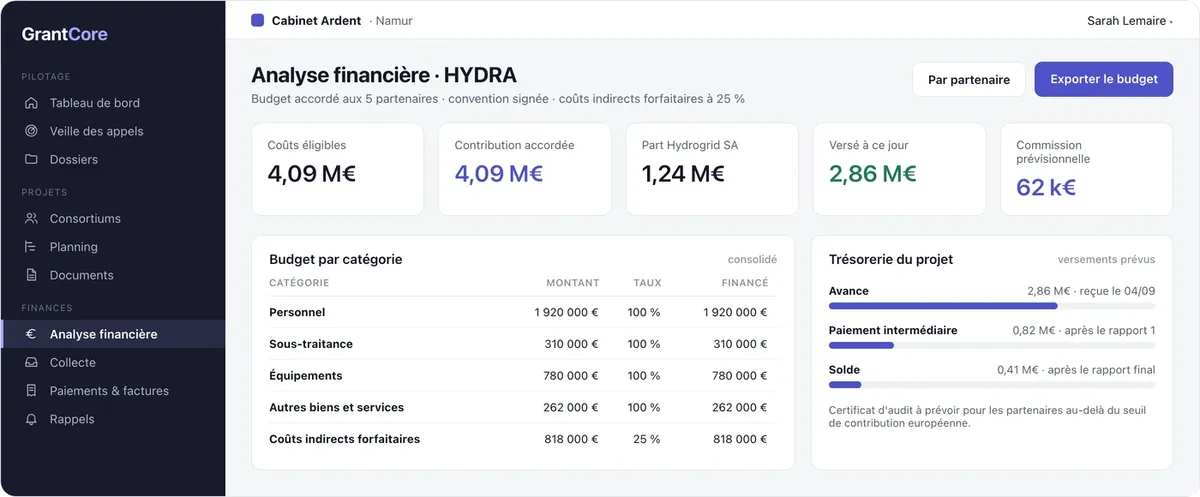Viewport: 1200px width, 497px height.
Task: Click the euro icon for Analyse financière
Action: point(31,334)
